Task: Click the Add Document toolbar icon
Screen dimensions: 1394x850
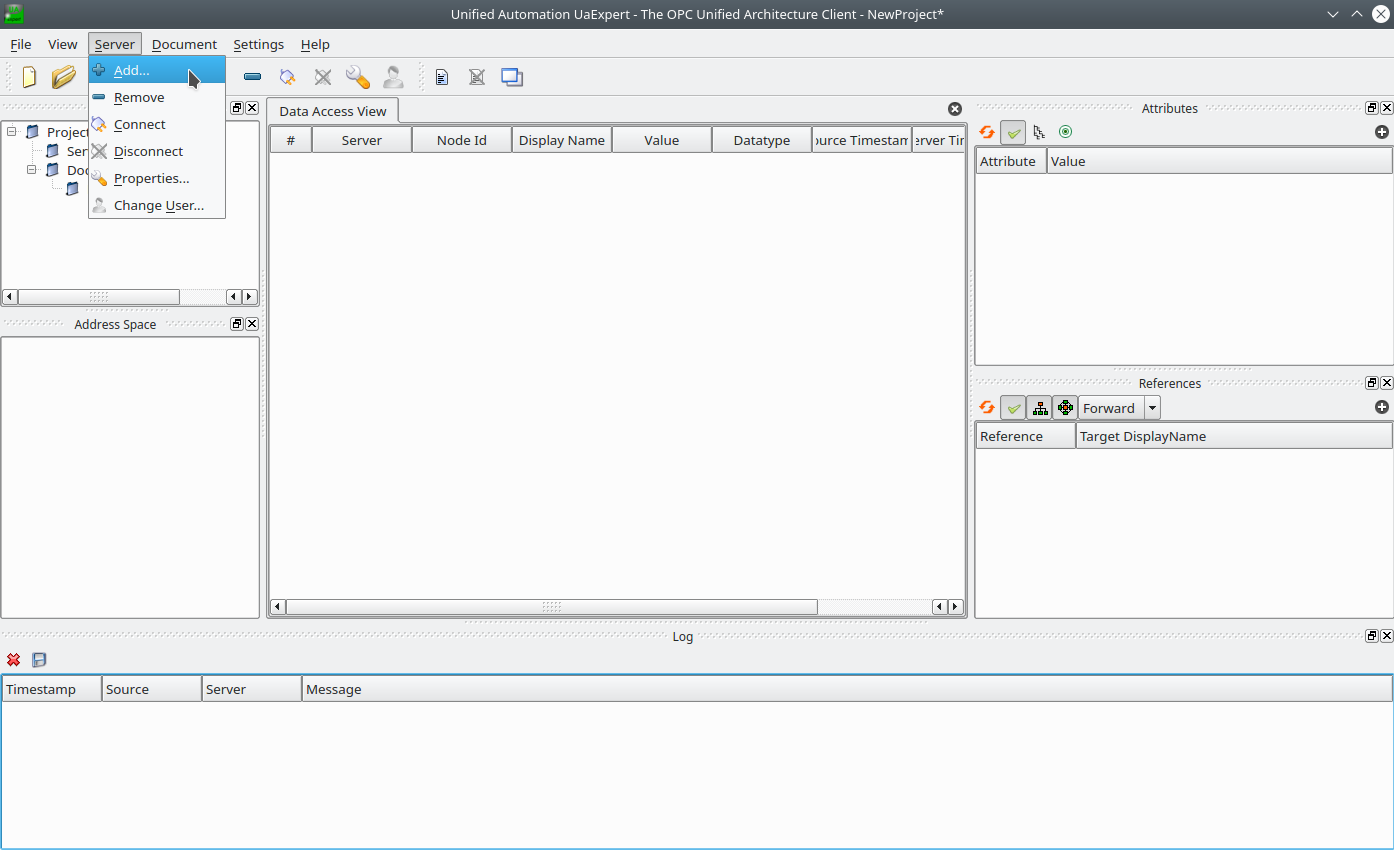Action: (442, 77)
